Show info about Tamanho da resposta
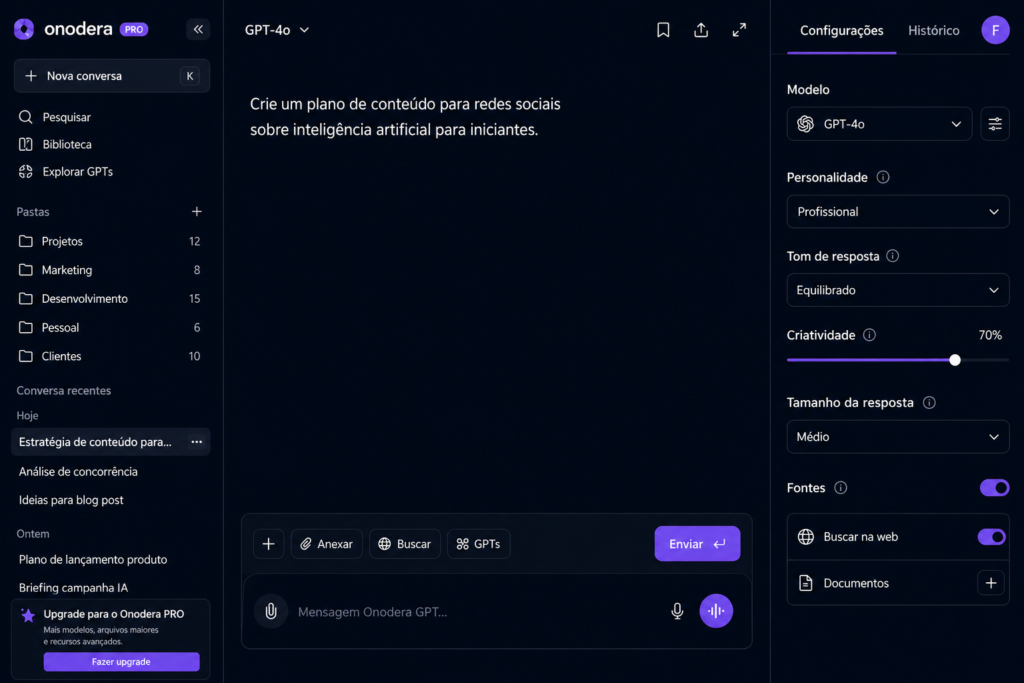1024x683 pixels. click(929, 403)
